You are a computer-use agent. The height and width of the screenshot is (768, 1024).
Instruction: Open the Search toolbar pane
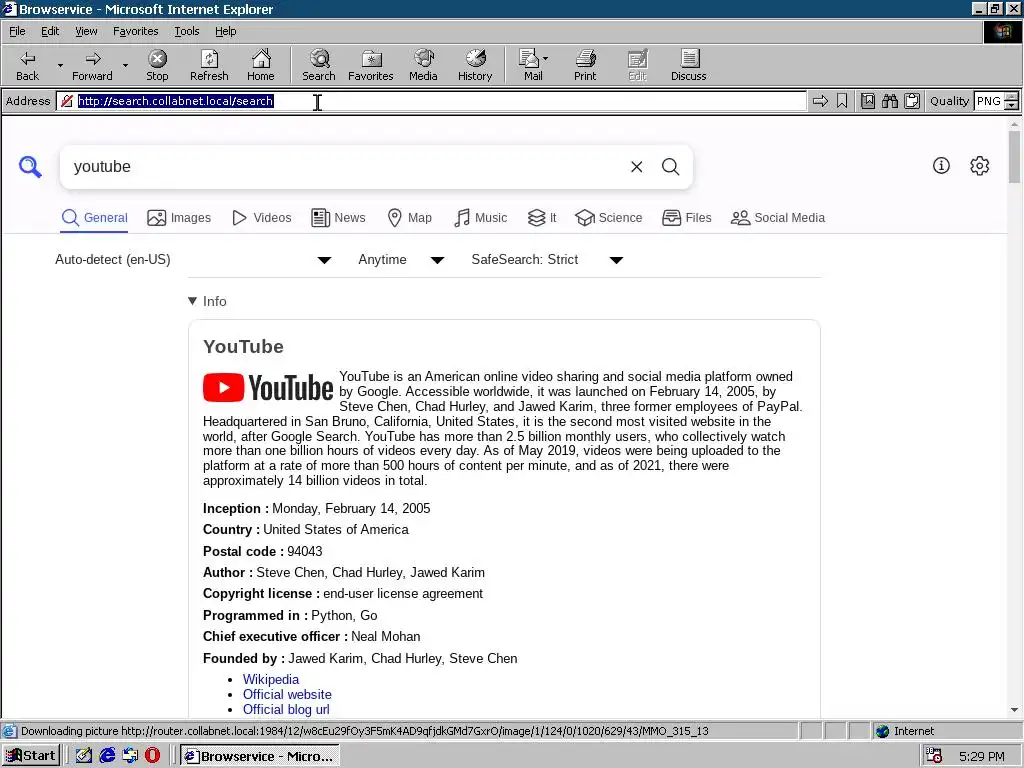coord(319,65)
